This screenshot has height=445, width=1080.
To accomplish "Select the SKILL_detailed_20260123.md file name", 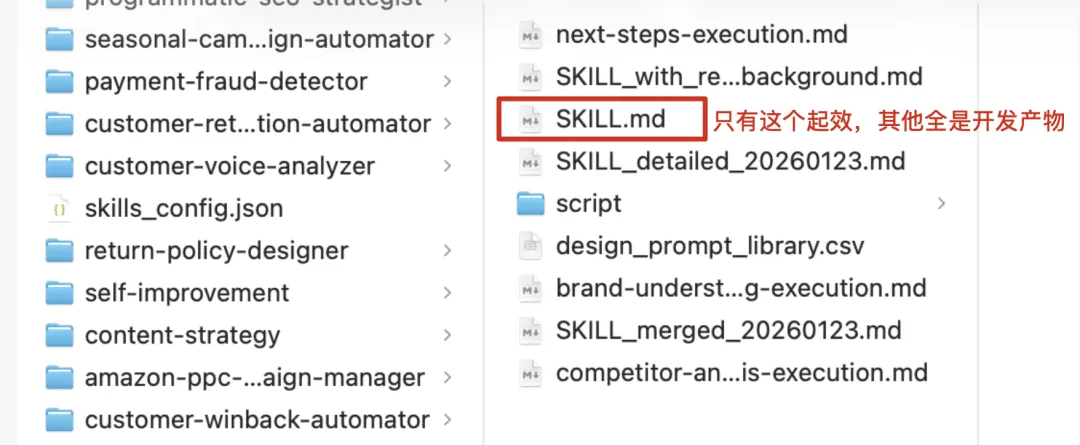I will [x=730, y=161].
